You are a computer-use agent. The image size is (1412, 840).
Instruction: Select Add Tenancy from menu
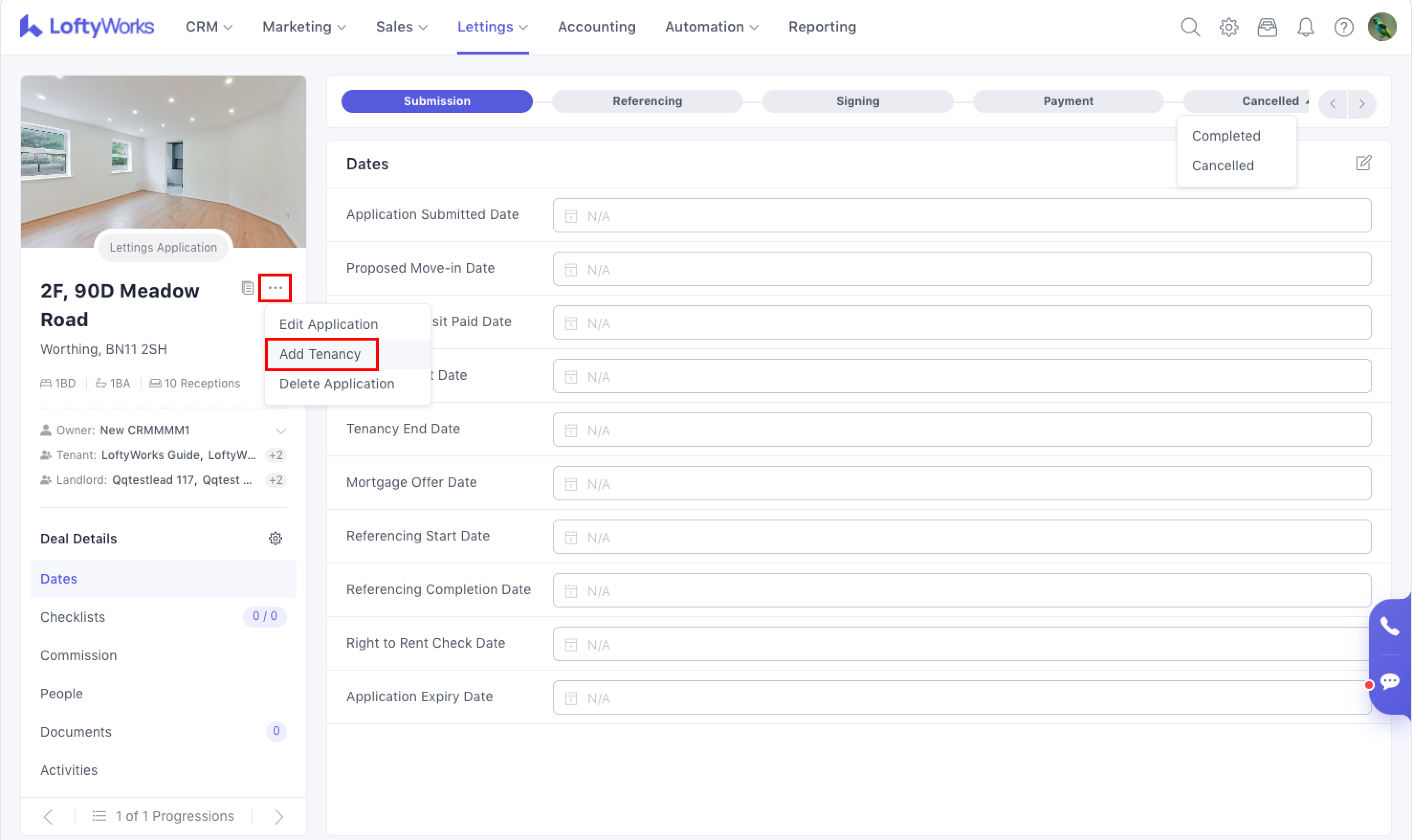[320, 354]
